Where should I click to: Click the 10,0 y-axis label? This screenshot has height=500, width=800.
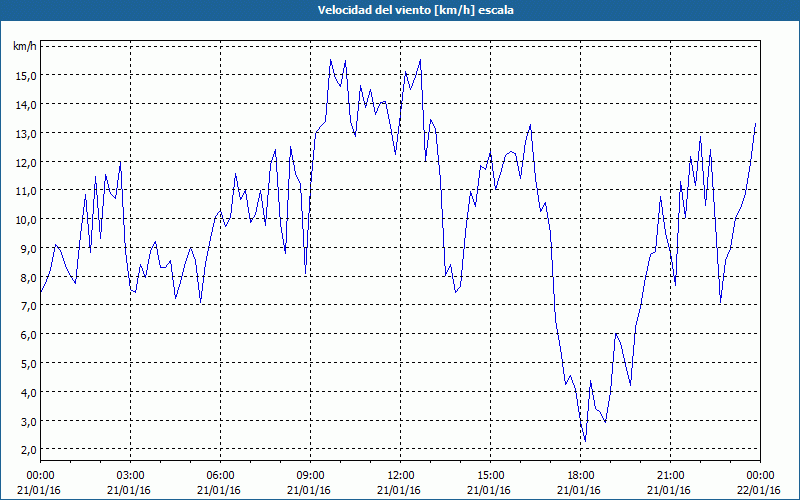[x=26, y=220]
